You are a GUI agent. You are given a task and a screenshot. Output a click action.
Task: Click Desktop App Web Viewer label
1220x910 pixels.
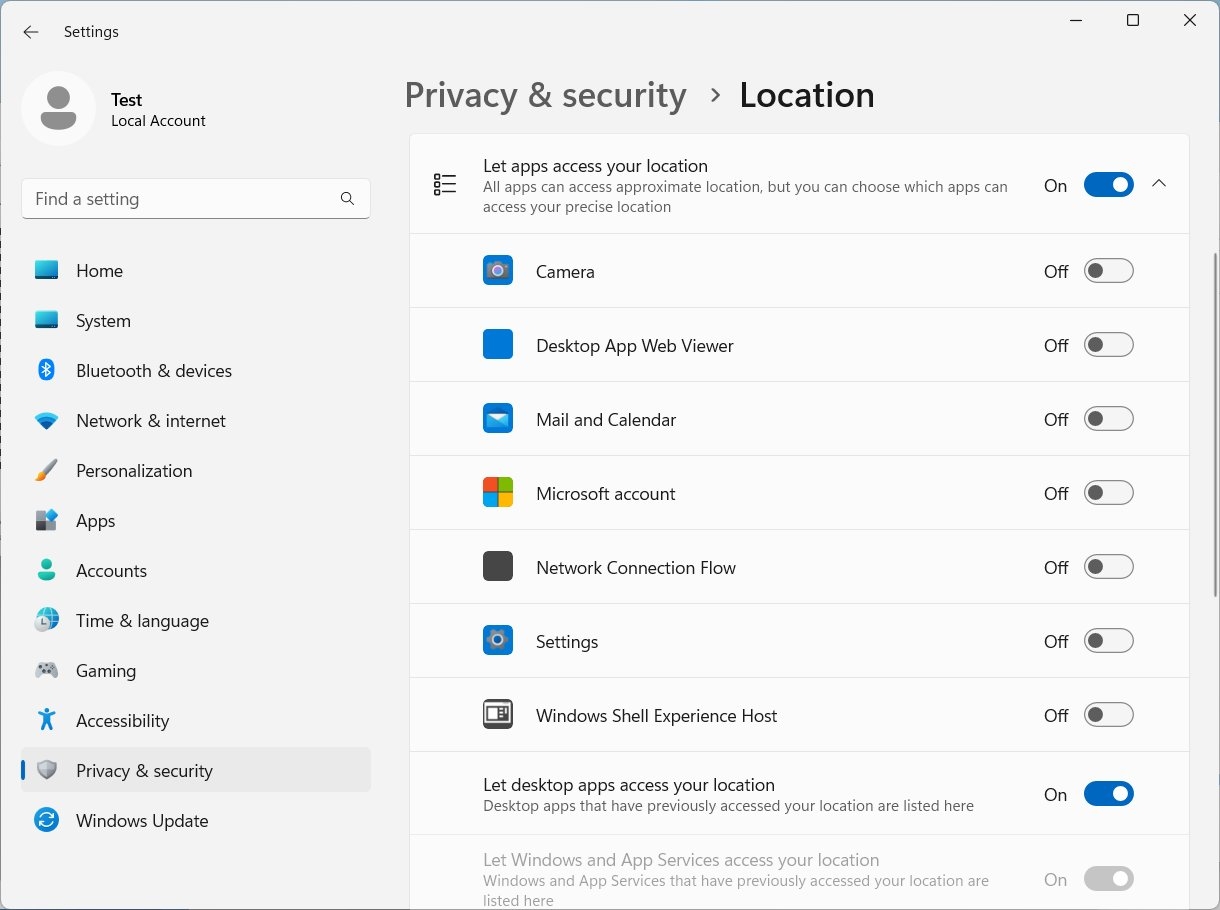click(635, 346)
